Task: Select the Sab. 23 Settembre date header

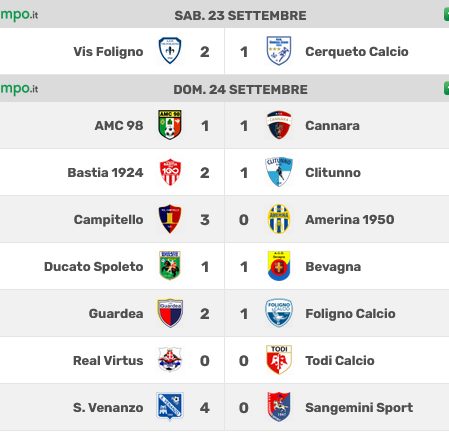Action: point(240,15)
